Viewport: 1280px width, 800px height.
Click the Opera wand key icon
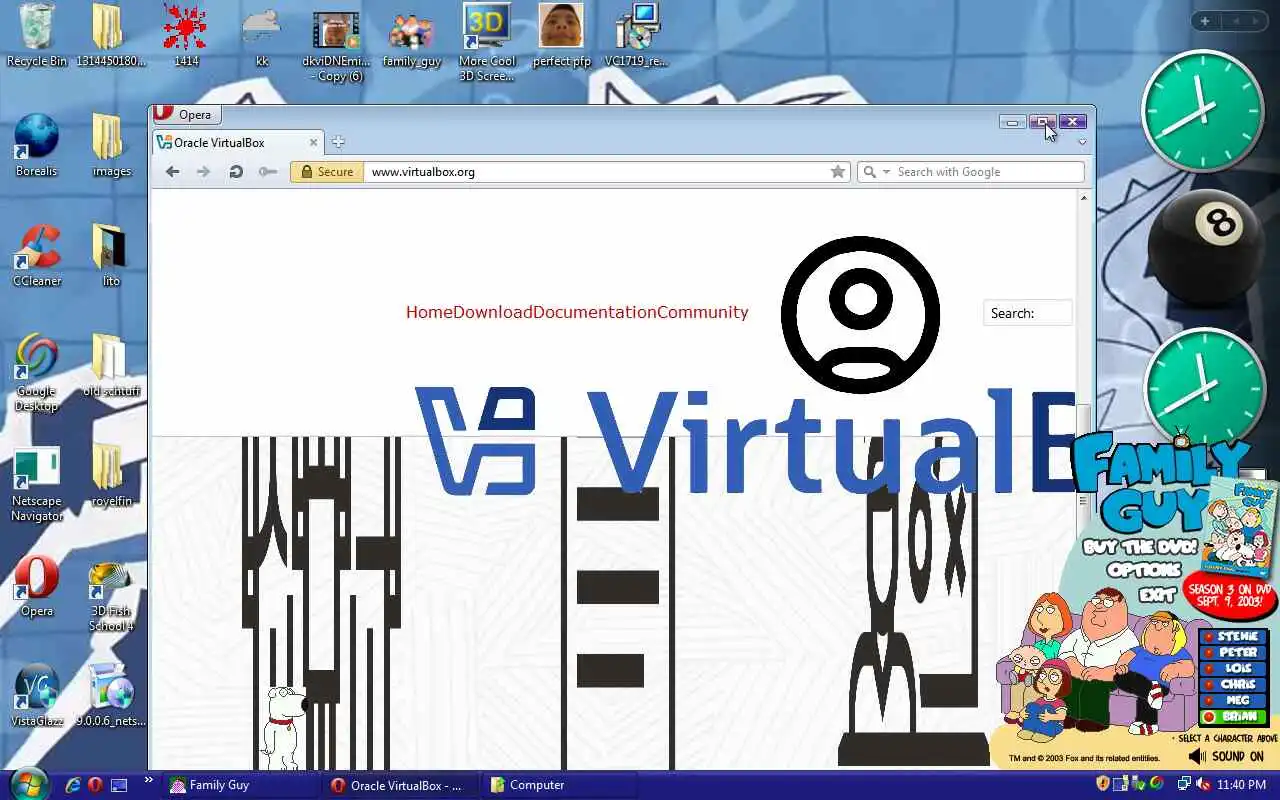267,172
